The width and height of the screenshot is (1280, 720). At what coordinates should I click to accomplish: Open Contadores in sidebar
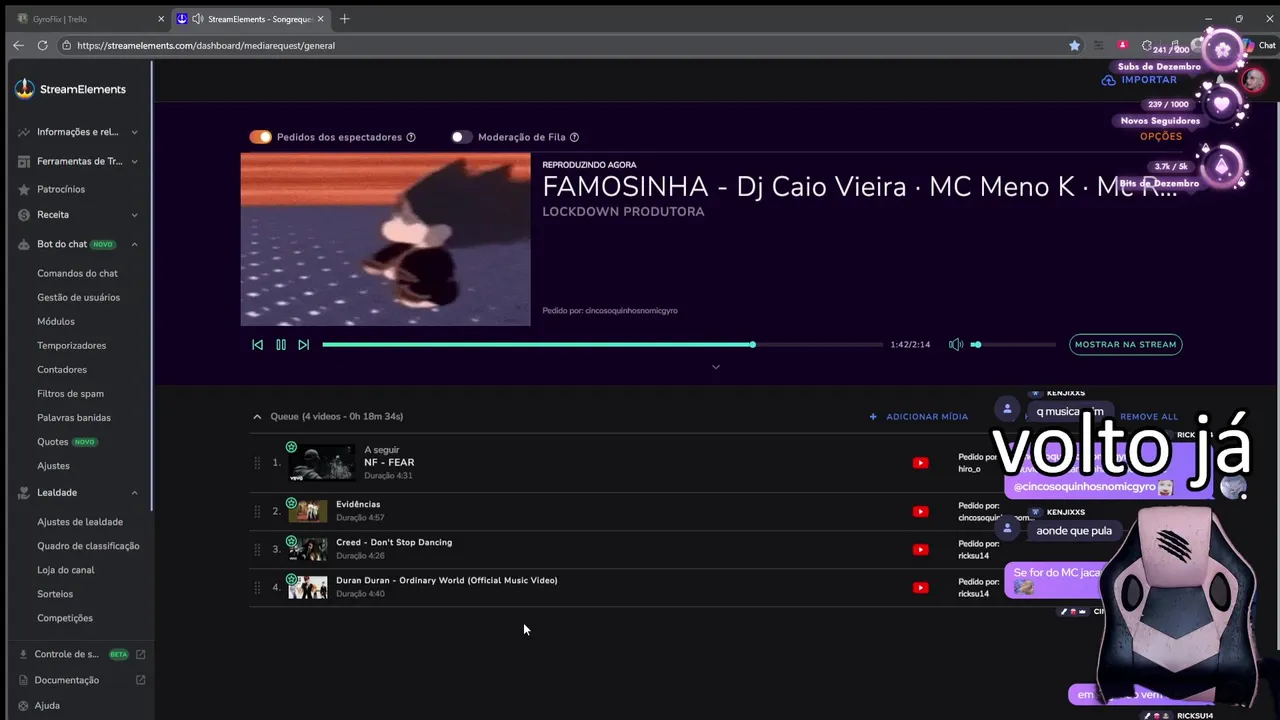point(62,369)
